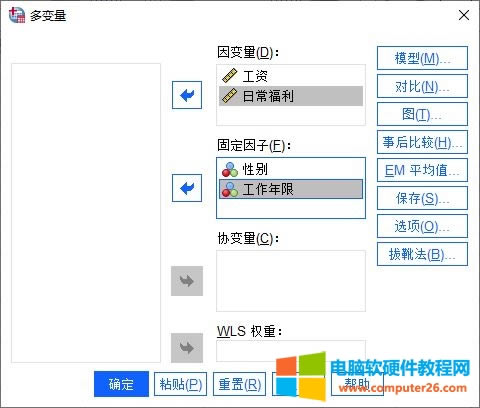Open the 对比(N) contrasts dialog
Viewport: 480px width, 408px height.
[x=422, y=86]
